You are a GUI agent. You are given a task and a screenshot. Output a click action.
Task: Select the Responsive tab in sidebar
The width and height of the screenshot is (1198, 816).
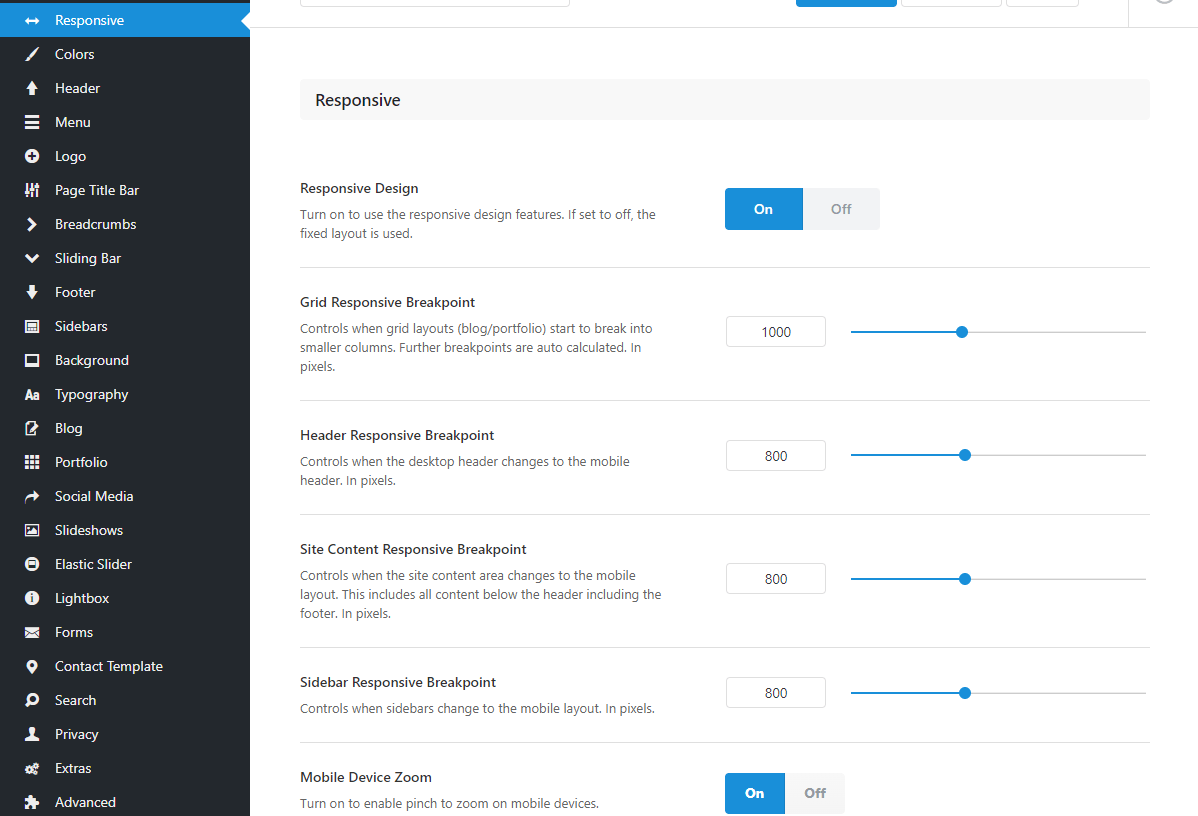[89, 20]
